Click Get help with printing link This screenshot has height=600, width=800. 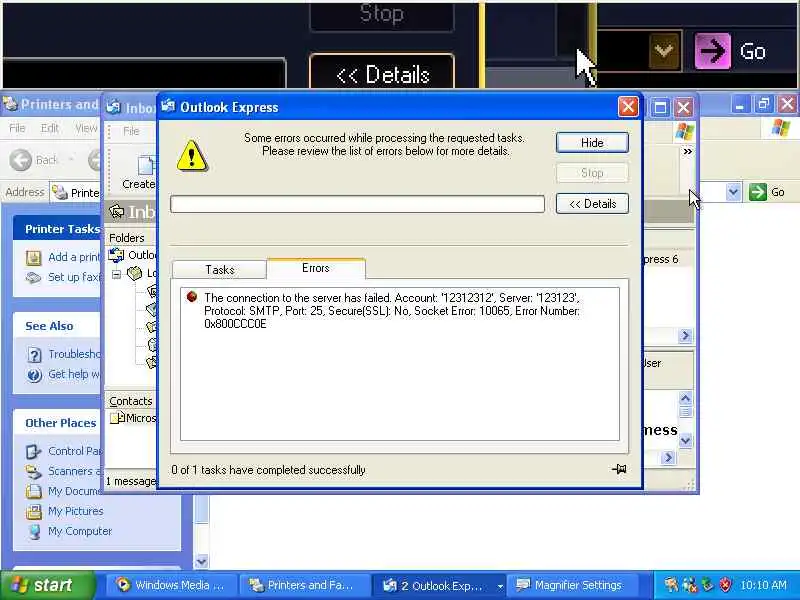click(x=74, y=374)
